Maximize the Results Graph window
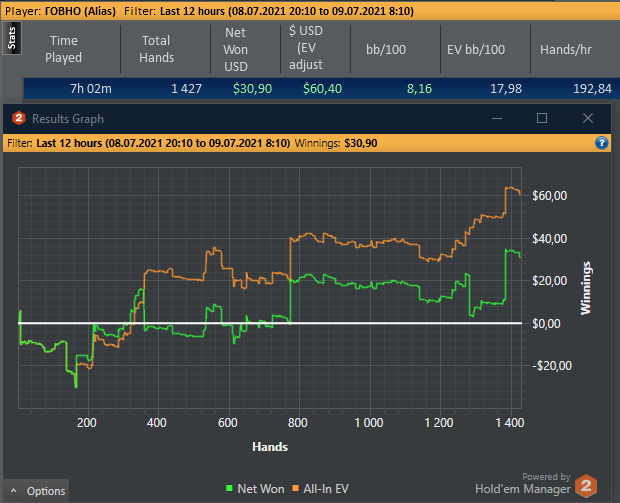620x503 pixels. point(542,118)
